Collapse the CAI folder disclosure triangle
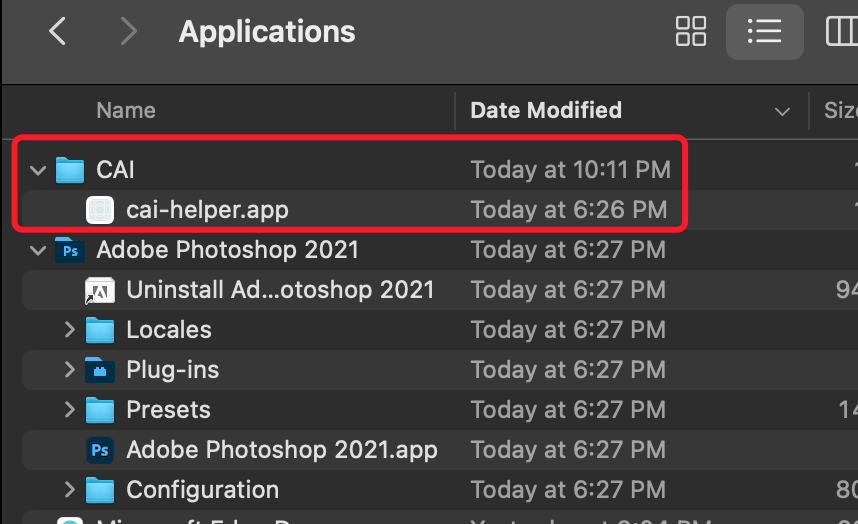 39,170
